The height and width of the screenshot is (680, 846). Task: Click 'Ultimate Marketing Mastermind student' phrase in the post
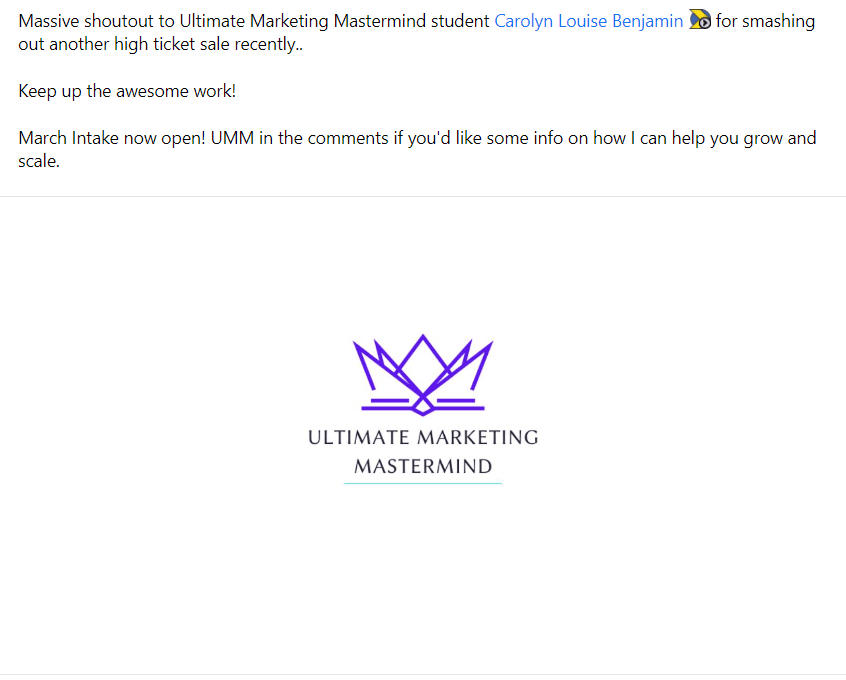click(335, 21)
